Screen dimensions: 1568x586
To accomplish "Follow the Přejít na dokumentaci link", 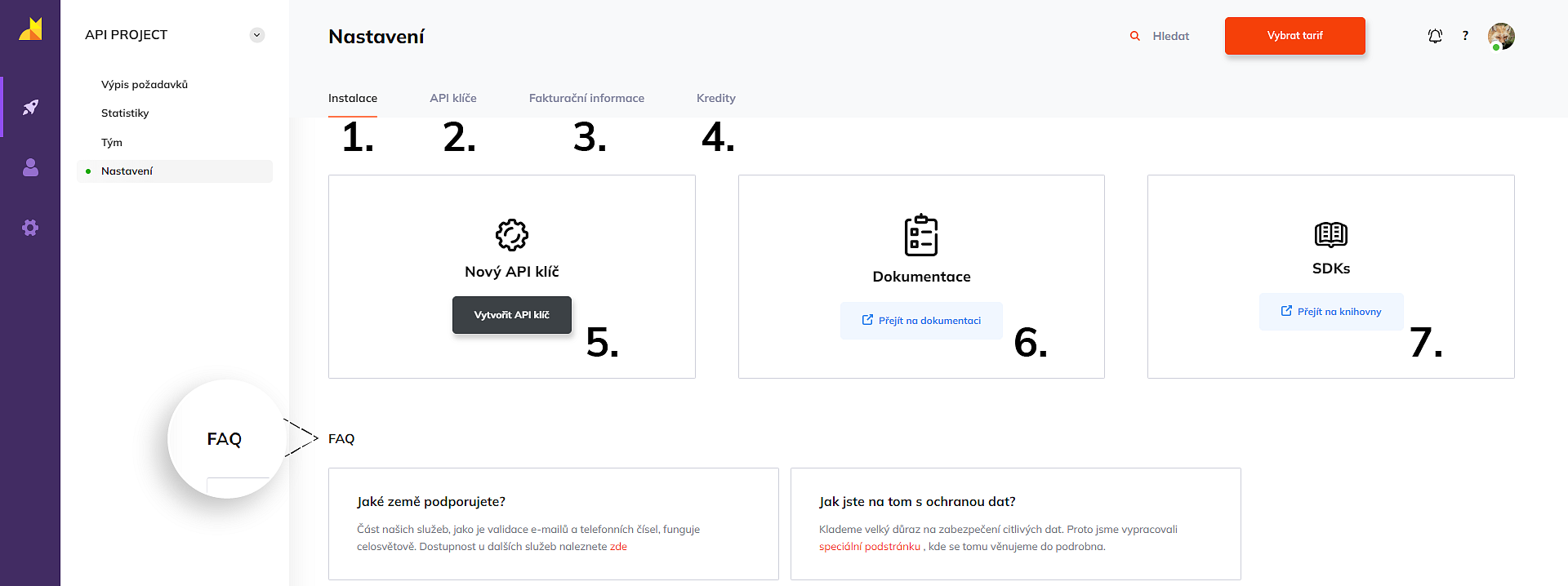I will point(921,321).
